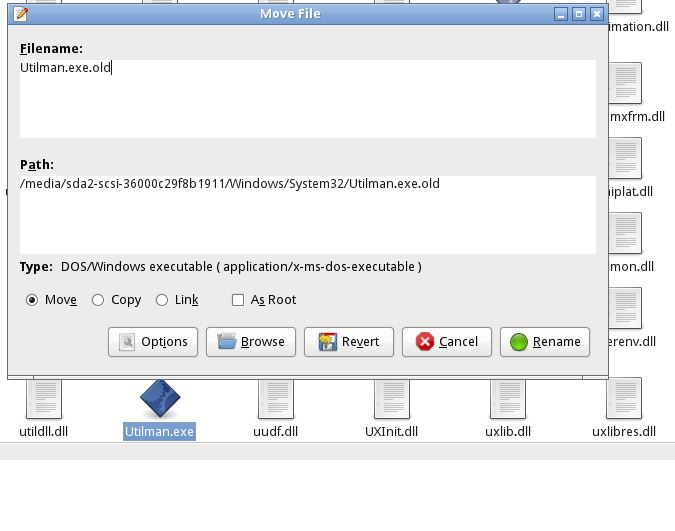Click the UXInit.dll filename label

pos(391,432)
